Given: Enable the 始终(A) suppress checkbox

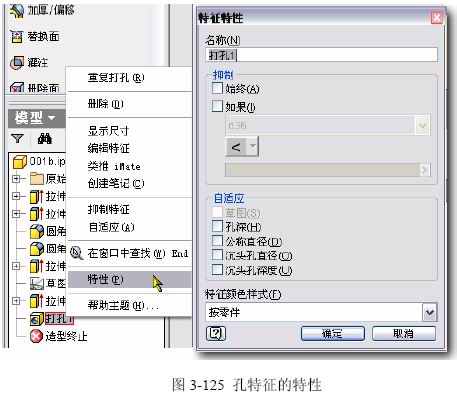Looking at the screenshot, I should pyautogui.click(x=217, y=88).
